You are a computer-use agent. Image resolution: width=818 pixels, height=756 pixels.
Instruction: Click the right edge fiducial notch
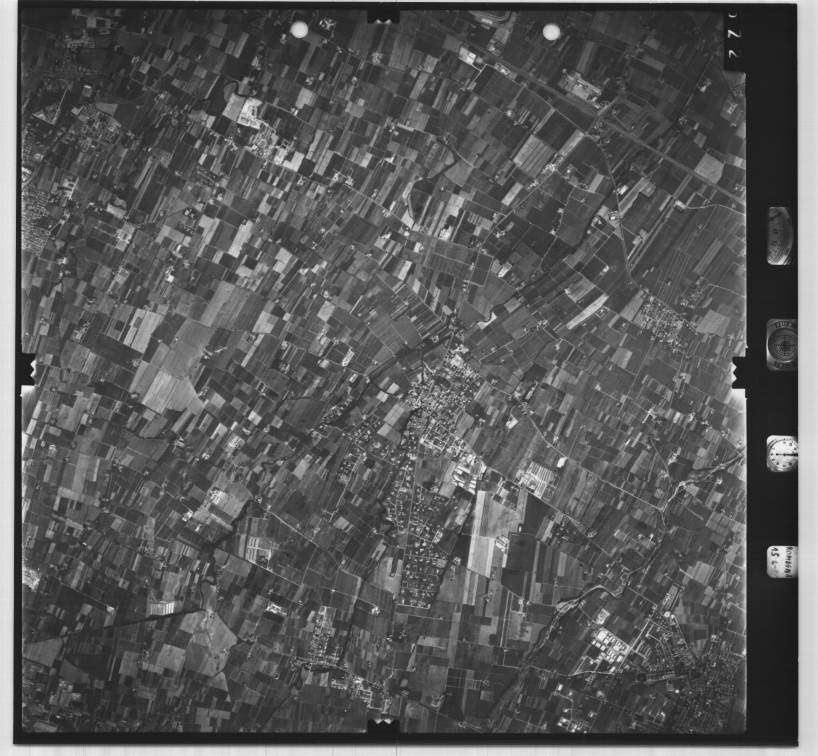tap(741, 371)
